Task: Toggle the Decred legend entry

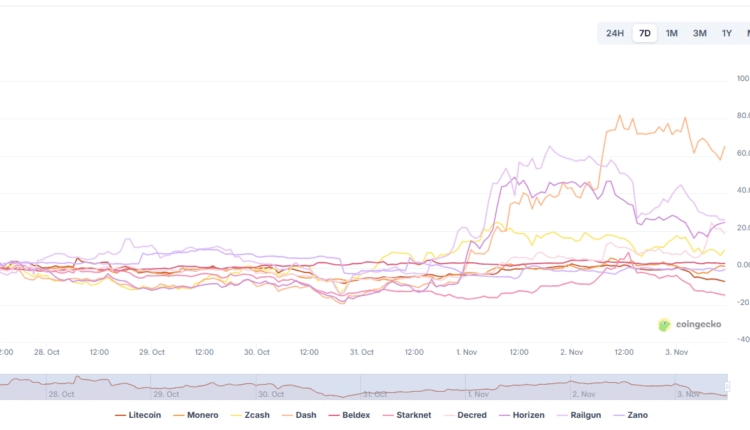Action: pyautogui.click(x=469, y=415)
